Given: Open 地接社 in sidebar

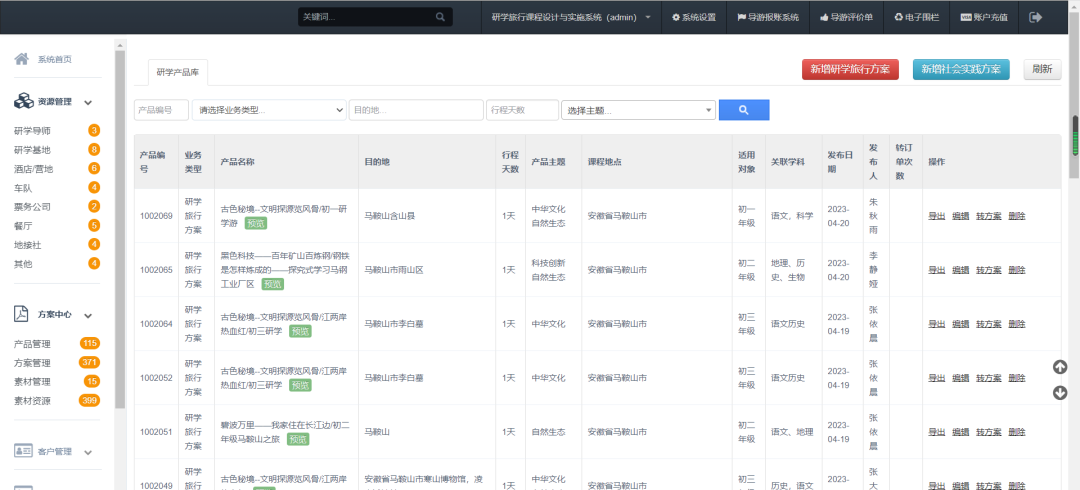Looking at the screenshot, I should 28,244.
